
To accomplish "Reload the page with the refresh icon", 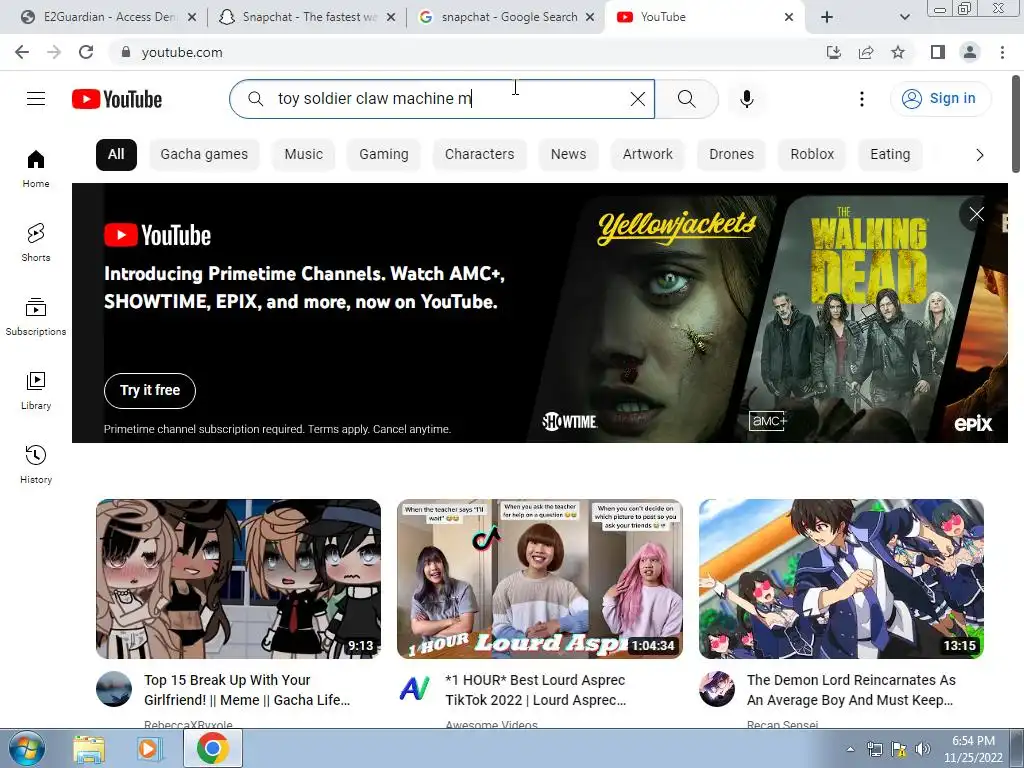I will [x=86, y=52].
